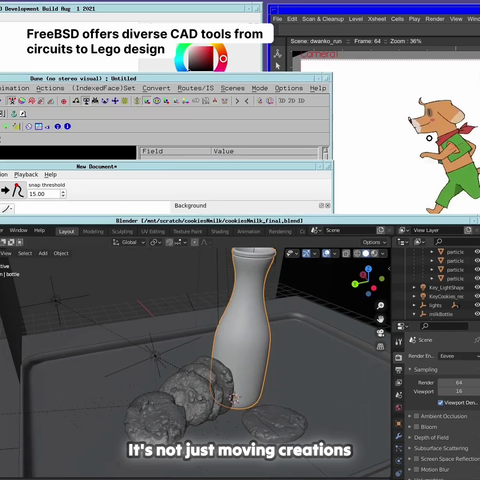Viewport: 480px width, 480px height.
Task: Open the Select menu in Blender viewport
Action: click(25, 253)
